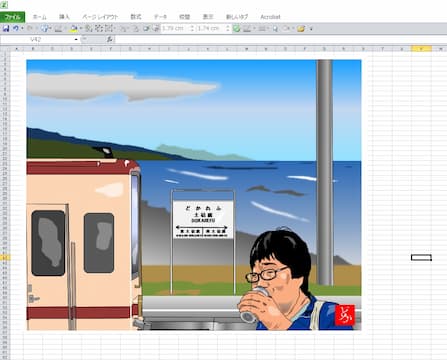Click the width field spinner arrows

(228, 29)
